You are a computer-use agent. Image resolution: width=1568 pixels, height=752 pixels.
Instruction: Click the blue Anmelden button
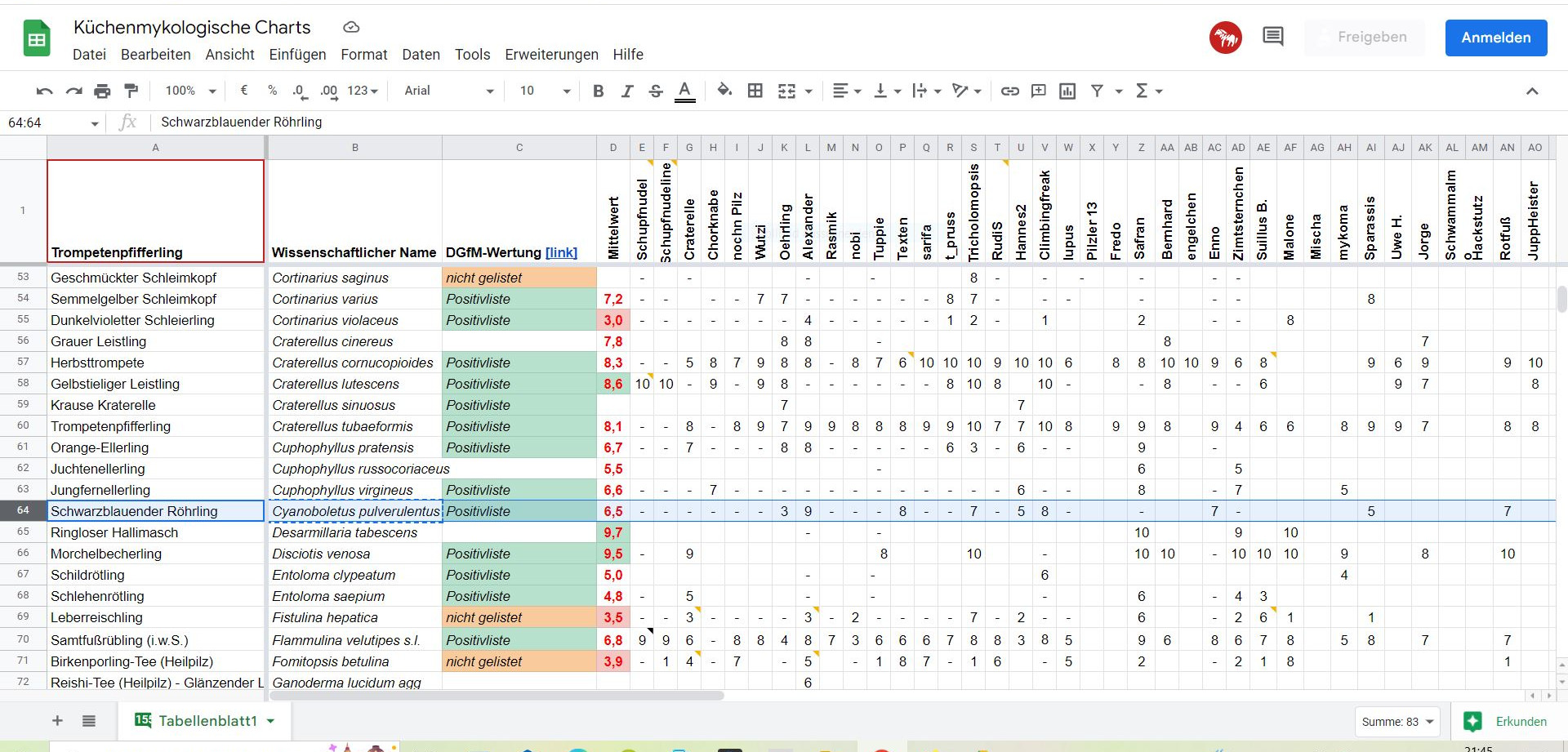[x=1495, y=38]
